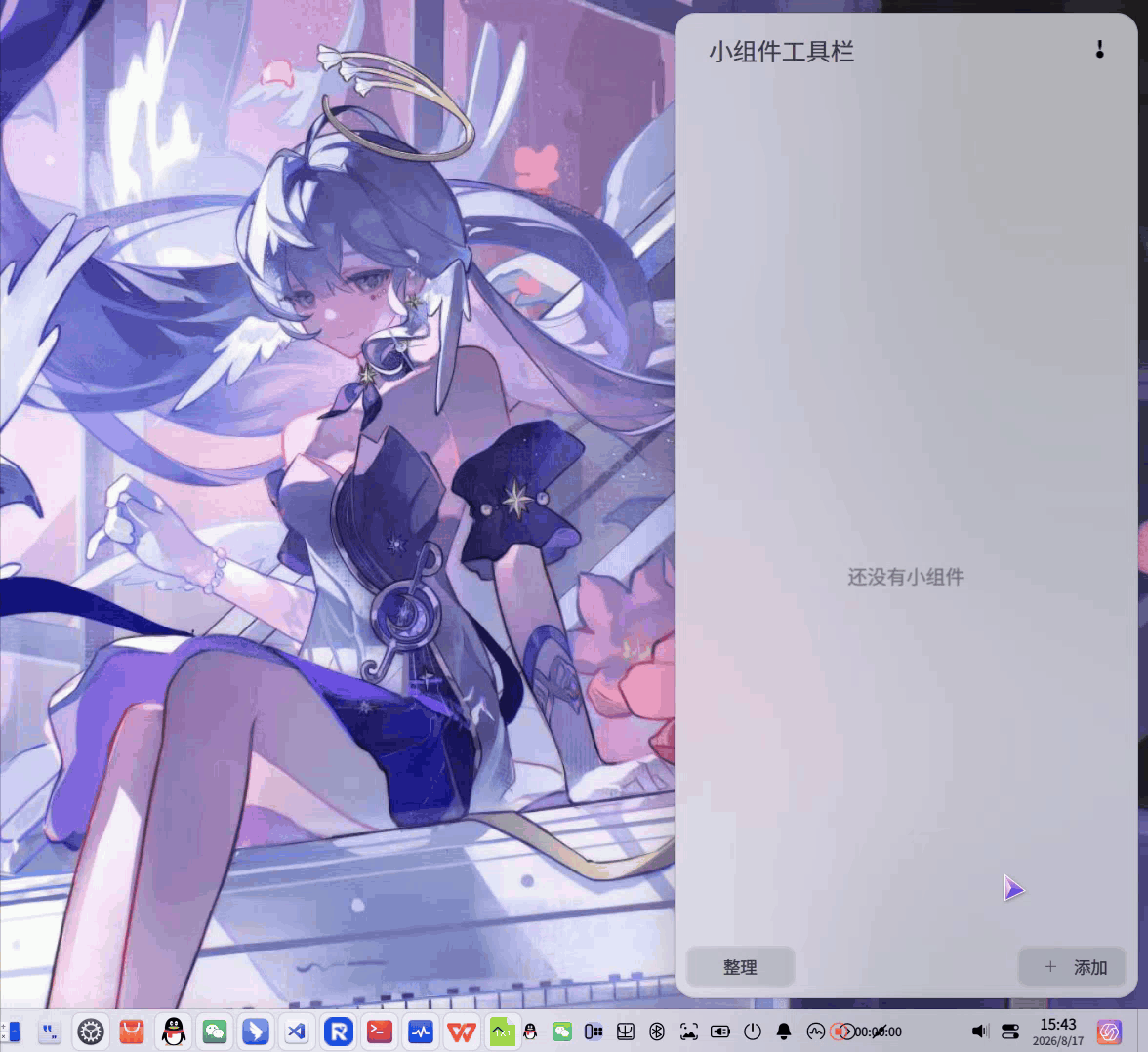This screenshot has width=1148, height=1052.
Task: Open the battery status tray icon
Action: point(720,1032)
